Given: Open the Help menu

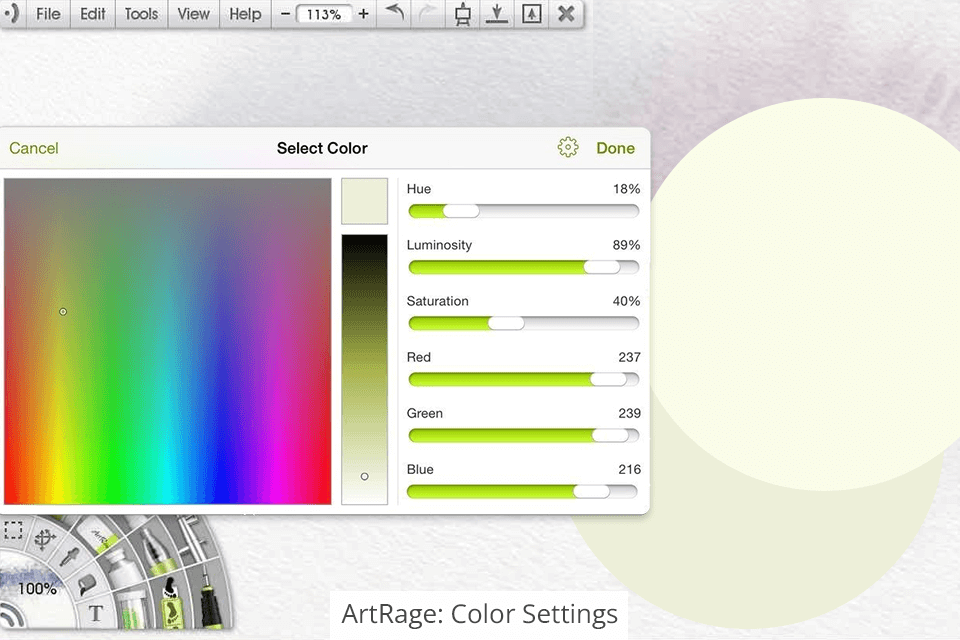Looking at the screenshot, I should pos(245,13).
